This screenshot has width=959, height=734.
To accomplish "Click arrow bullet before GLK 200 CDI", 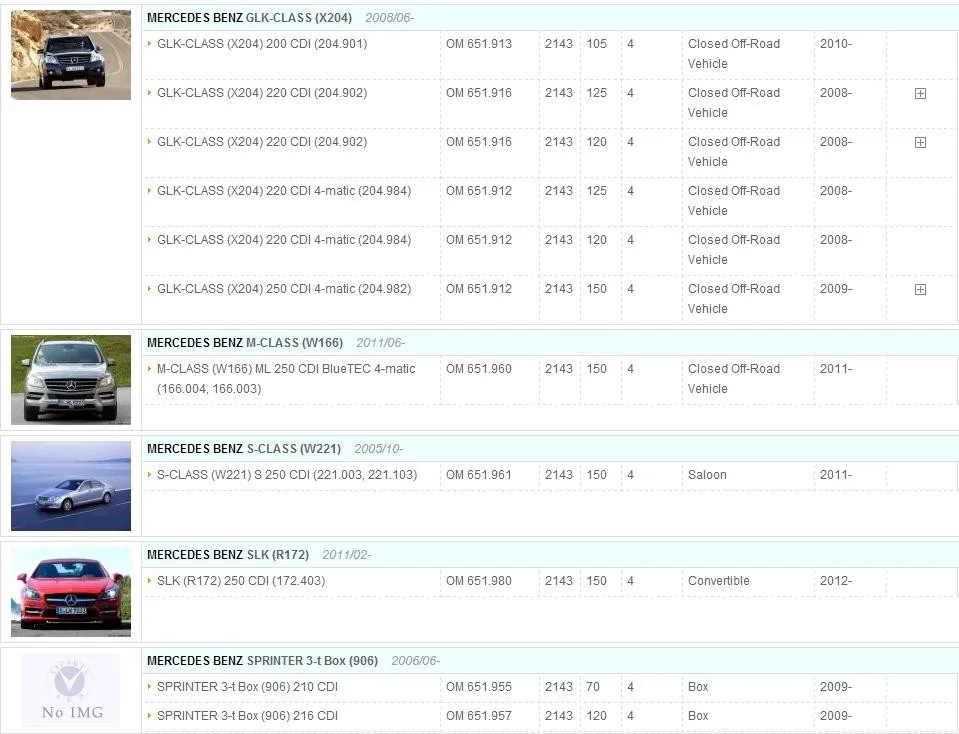I will point(150,43).
